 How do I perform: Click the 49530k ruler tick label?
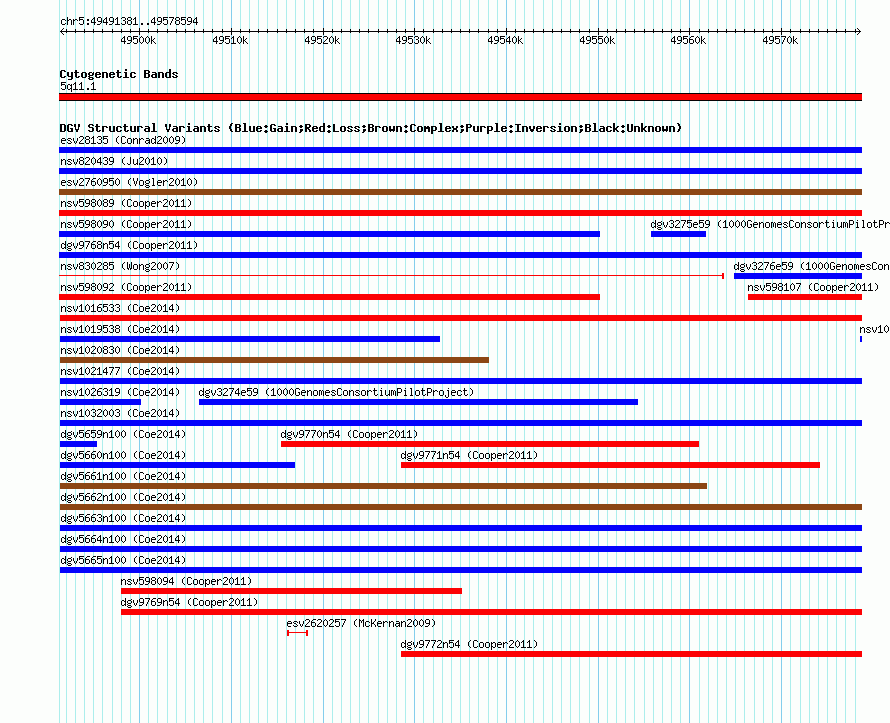pos(413,40)
